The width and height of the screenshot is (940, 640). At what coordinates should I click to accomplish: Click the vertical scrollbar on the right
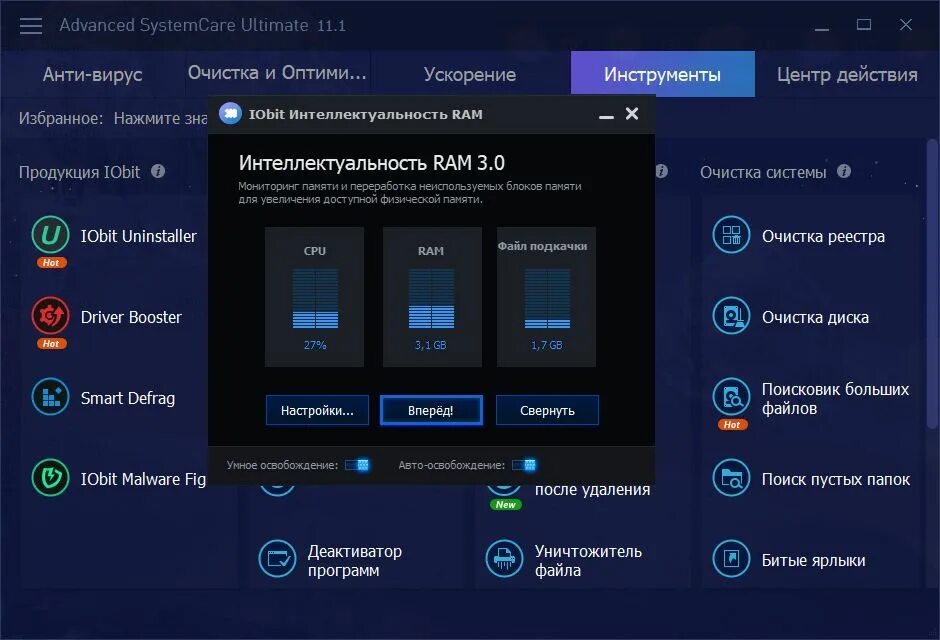(x=932, y=283)
